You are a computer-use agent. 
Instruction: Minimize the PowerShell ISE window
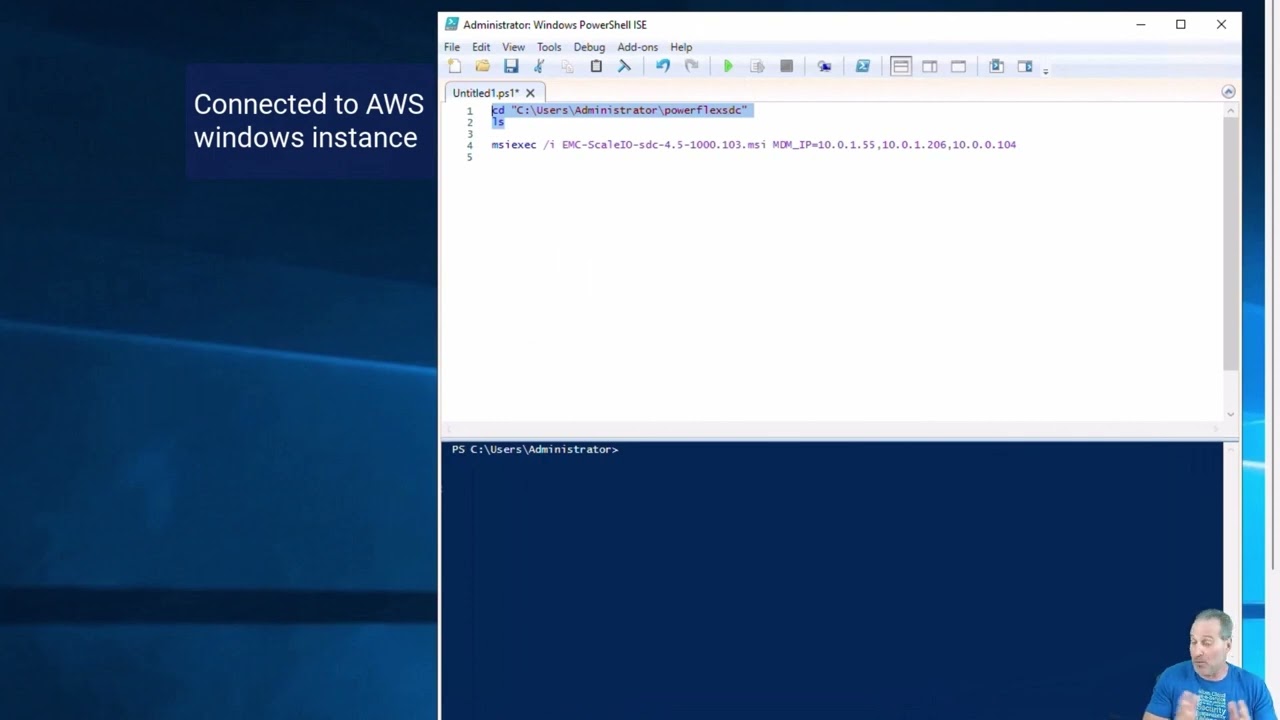click(x=1140, y=24)
